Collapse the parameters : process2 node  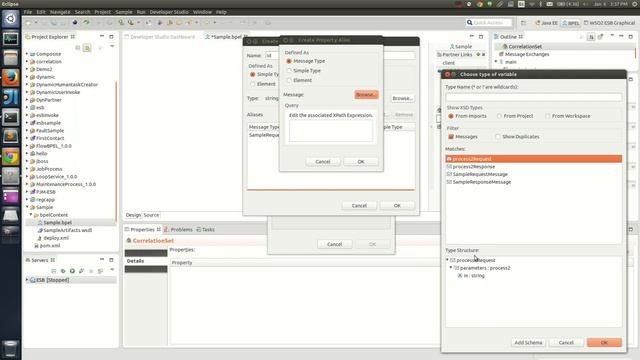(x=451, y=268)
